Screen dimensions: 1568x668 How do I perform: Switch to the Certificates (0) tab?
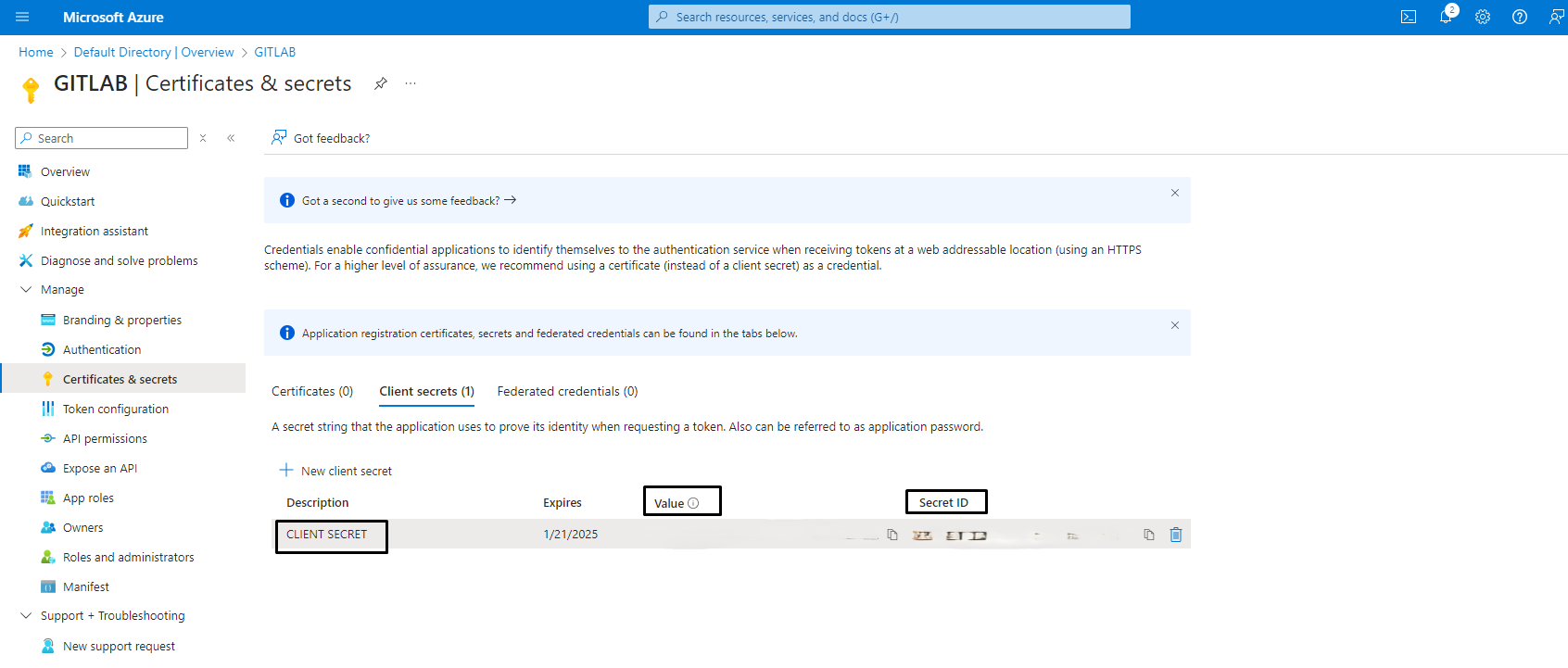(x=312, y=392)
